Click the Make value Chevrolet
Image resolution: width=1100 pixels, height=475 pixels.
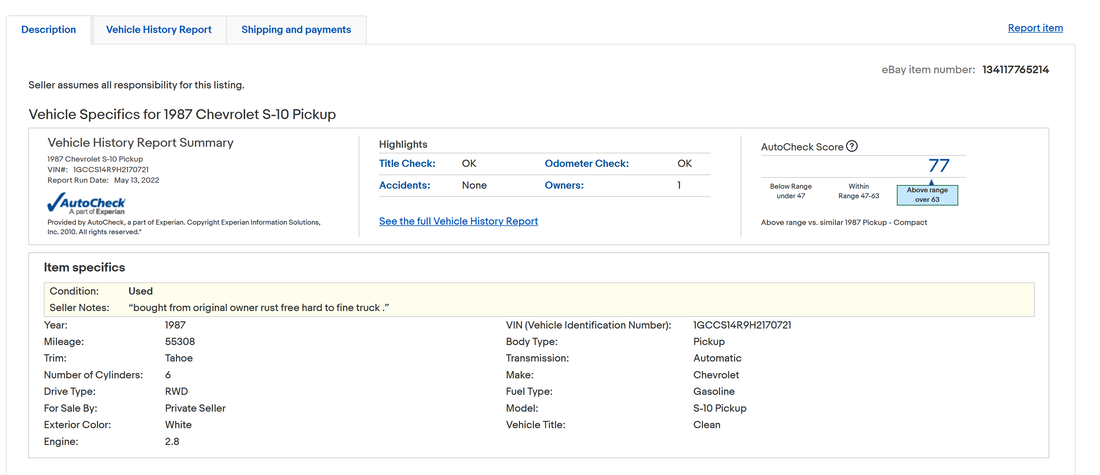pyautogui.click(x=716, y=375)
